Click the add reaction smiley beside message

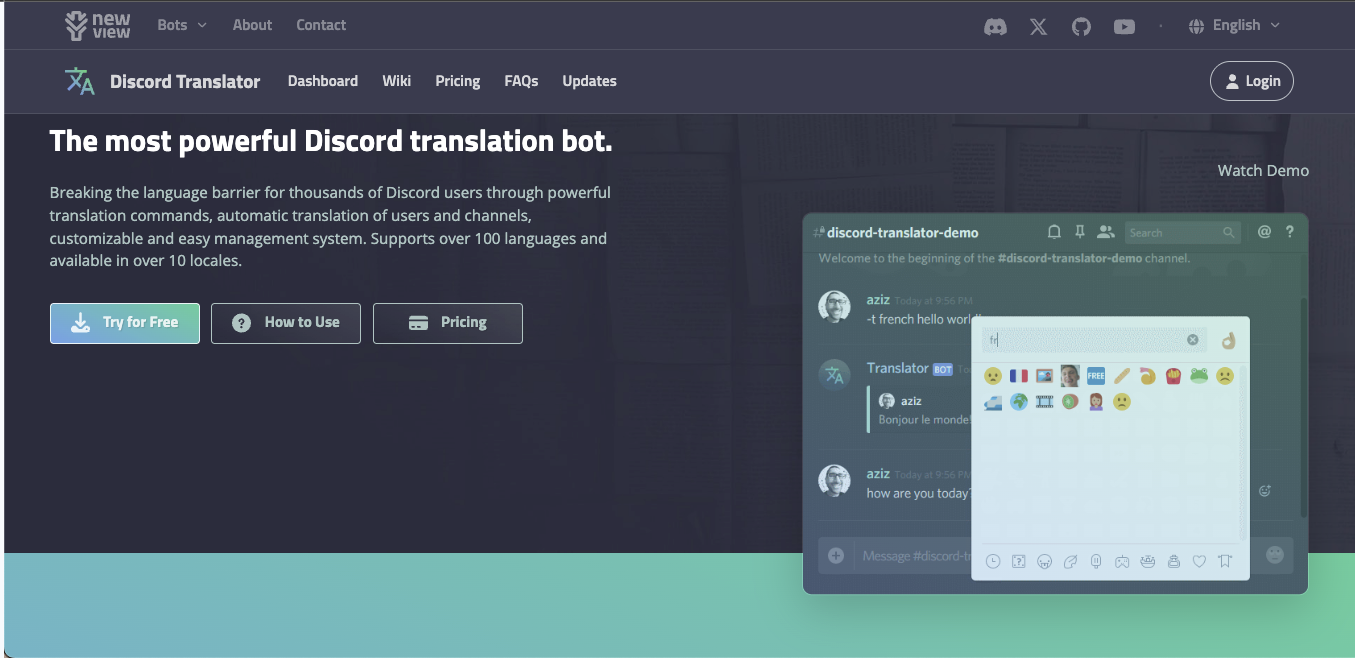[1265, 491]
